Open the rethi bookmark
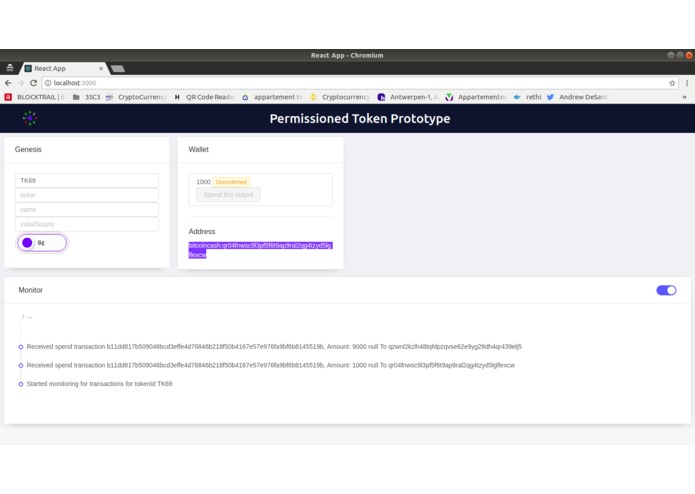This screenshot has width=695, height=494. point(527,97)
